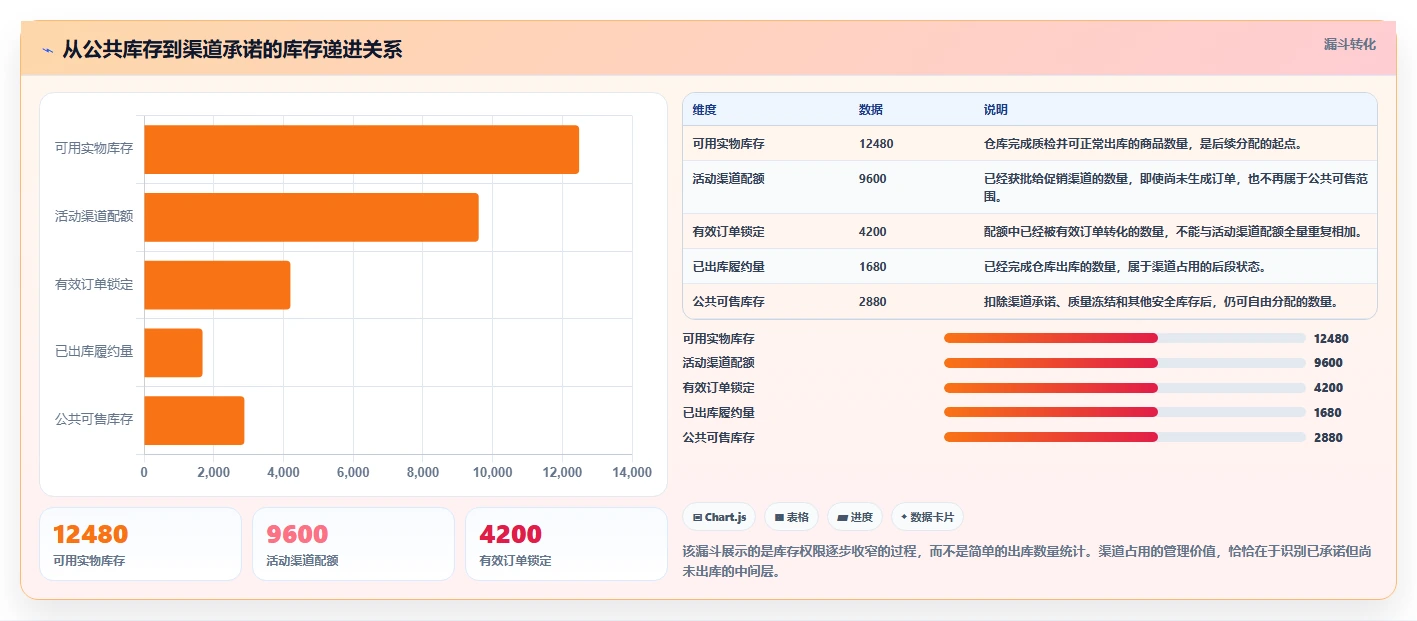Click the lightning icon beside the title
This screenshot has height=621, width=1417.
[47, 50]
